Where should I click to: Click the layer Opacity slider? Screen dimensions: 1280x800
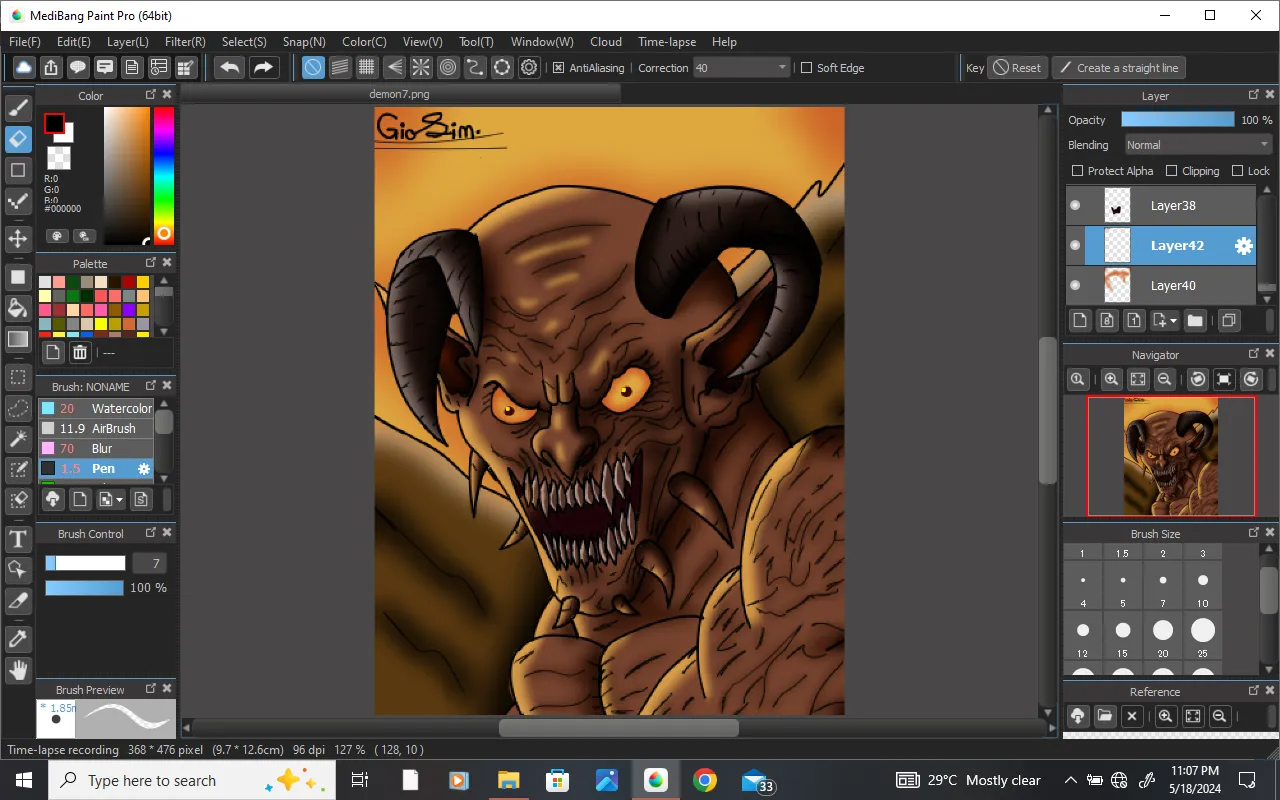(x=1178, y=119)
